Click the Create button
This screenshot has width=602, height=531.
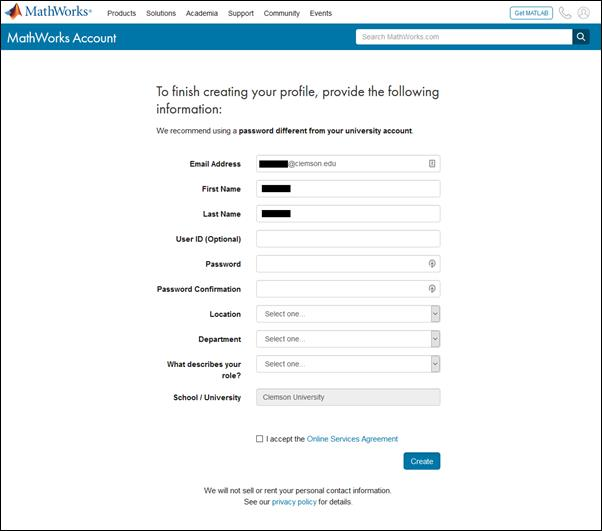coord(422,461)
